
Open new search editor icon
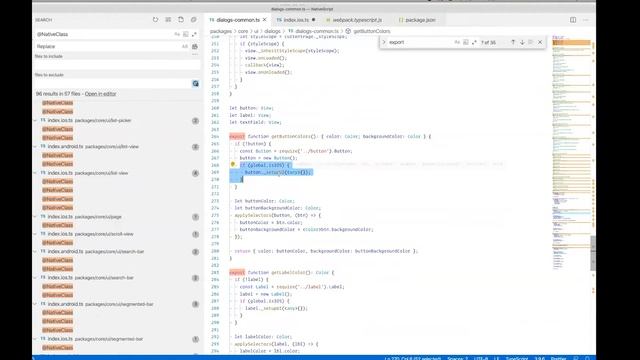coord(181,20)
